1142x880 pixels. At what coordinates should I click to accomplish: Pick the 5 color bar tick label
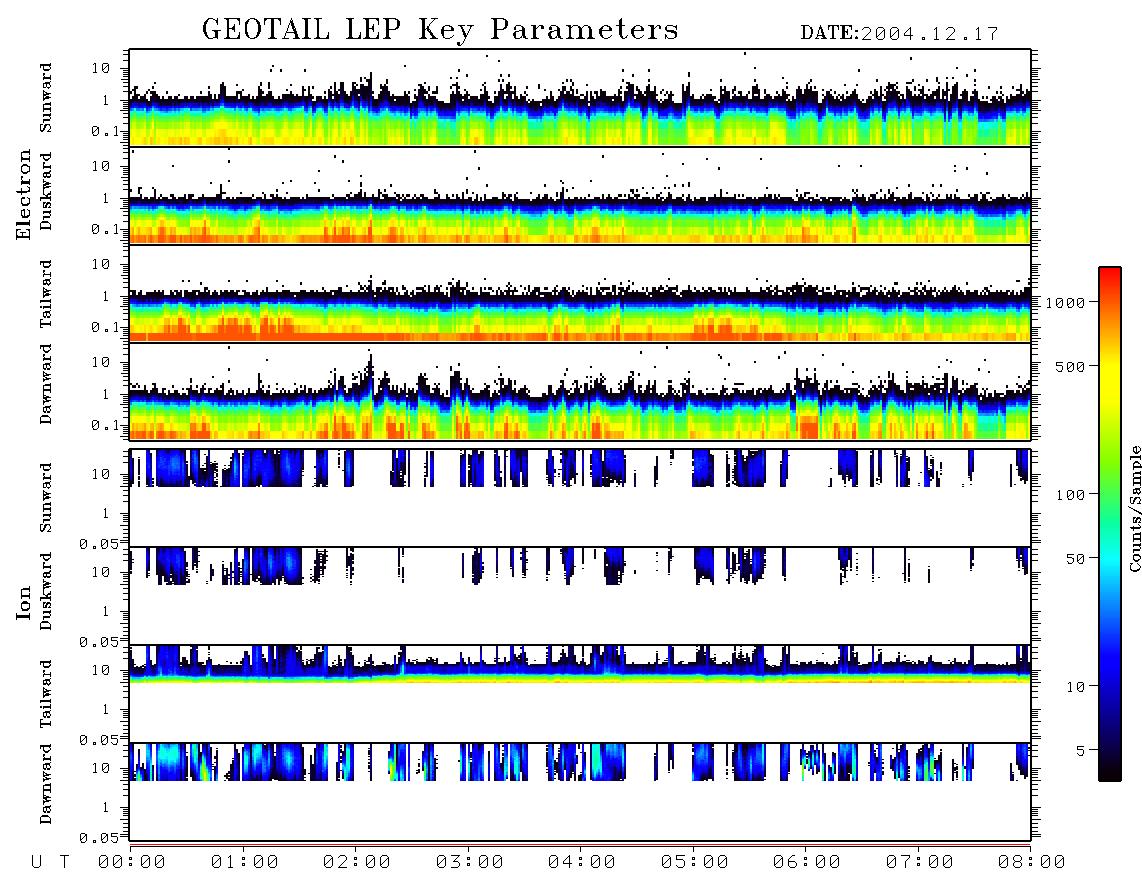coord(1081,750)
